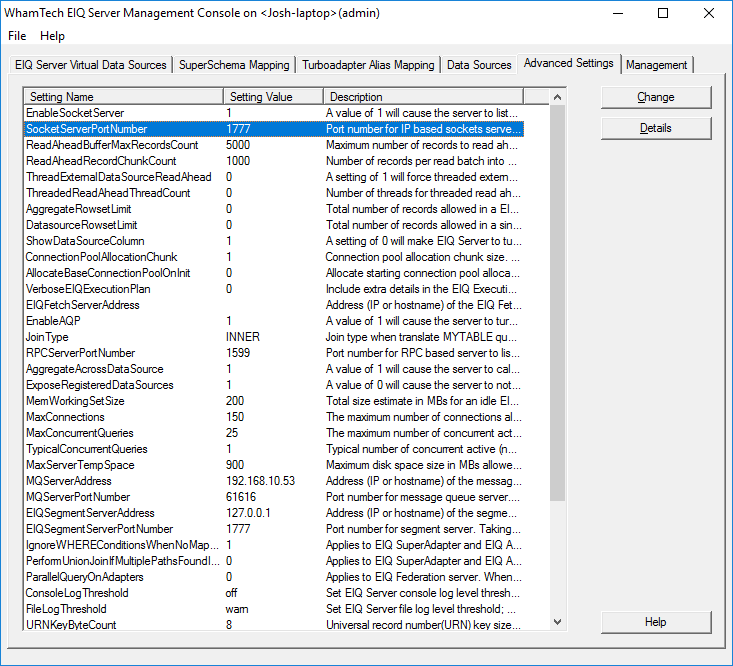
Task: Open the File menu
Action: pyautogui.click(x=17, y=36)
